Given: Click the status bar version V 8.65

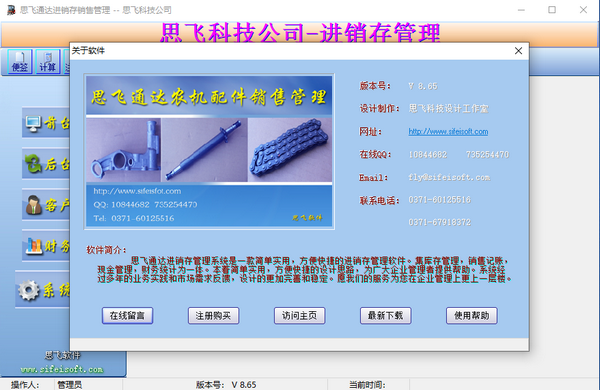Looking at the screenshot, I should (244, 385).
